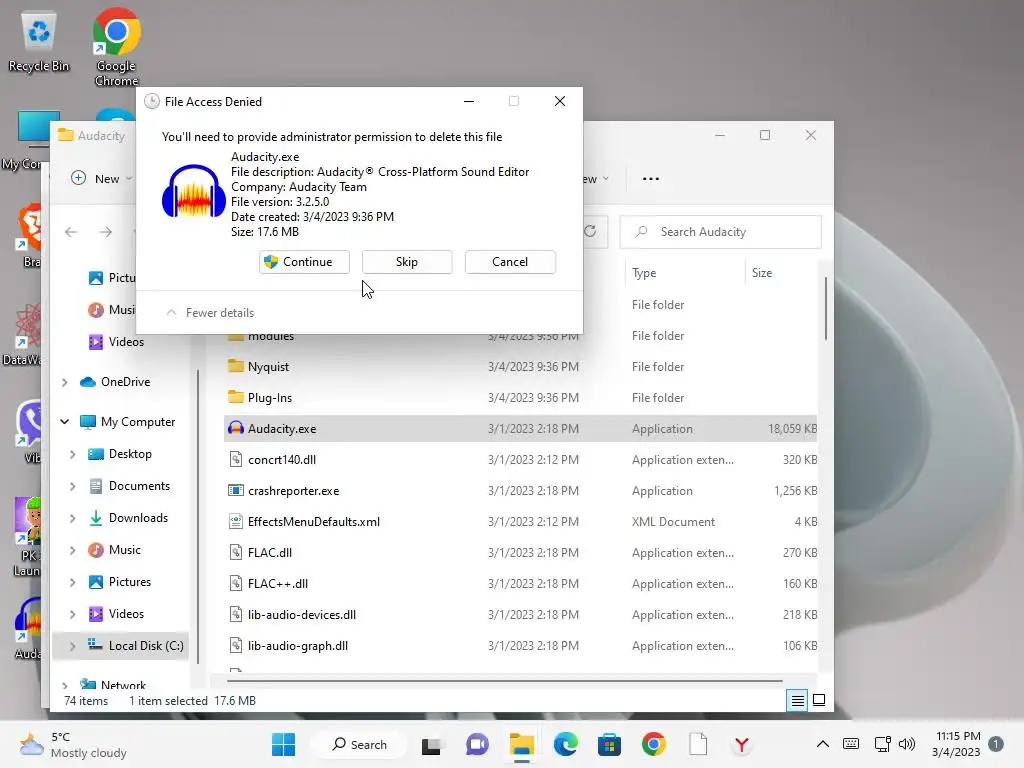Screen dimensions: 1024x768
Task: Click the Explorer forward arrow
Action: pyautogui.click(x=105, y=232)
